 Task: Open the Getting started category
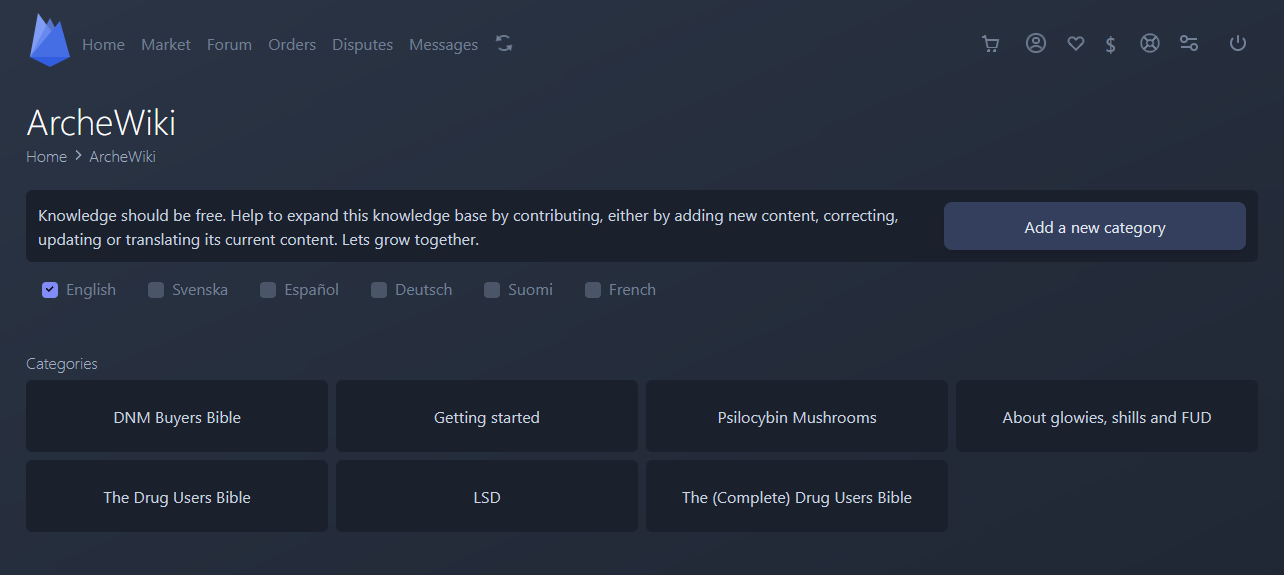click(487, 417)
